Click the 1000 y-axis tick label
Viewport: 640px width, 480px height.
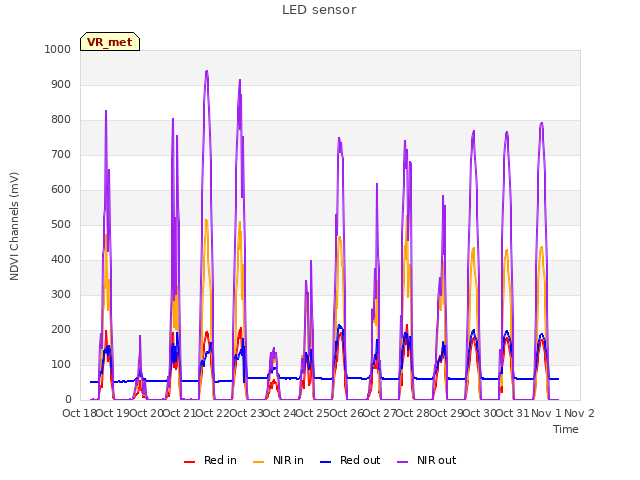58,49
